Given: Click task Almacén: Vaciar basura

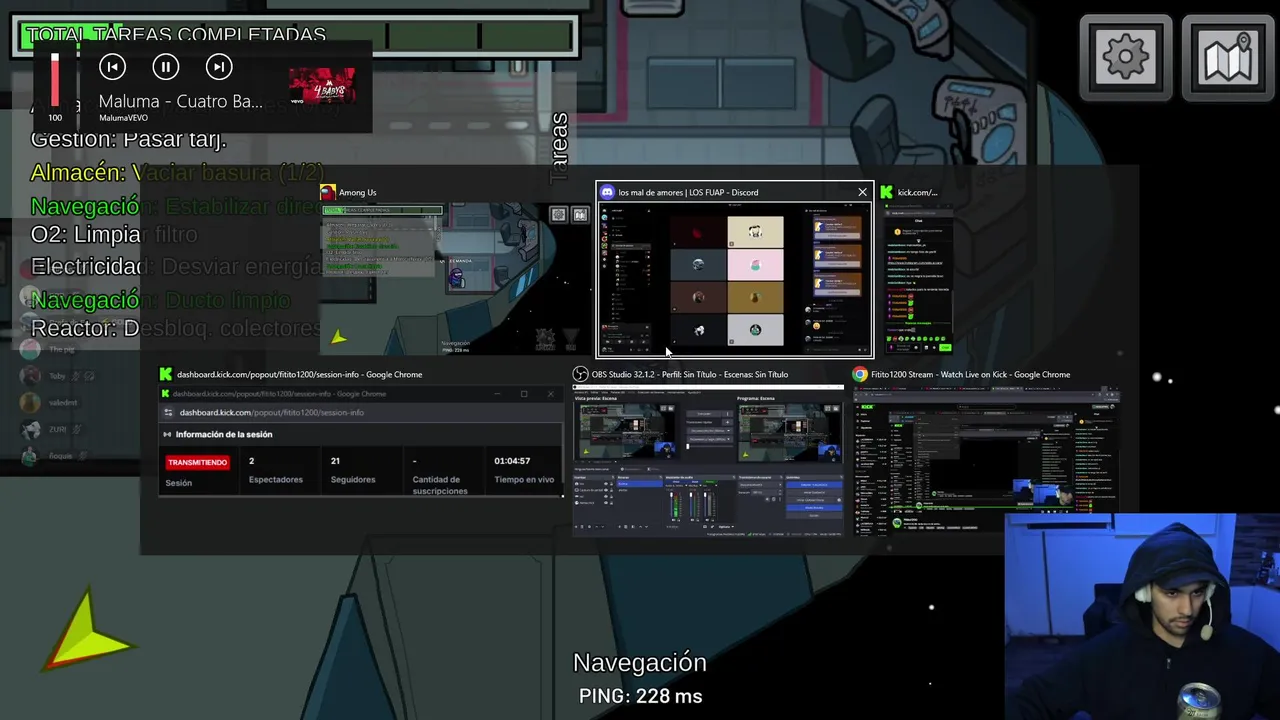Looking at the screenshot, I should point(177,172).
